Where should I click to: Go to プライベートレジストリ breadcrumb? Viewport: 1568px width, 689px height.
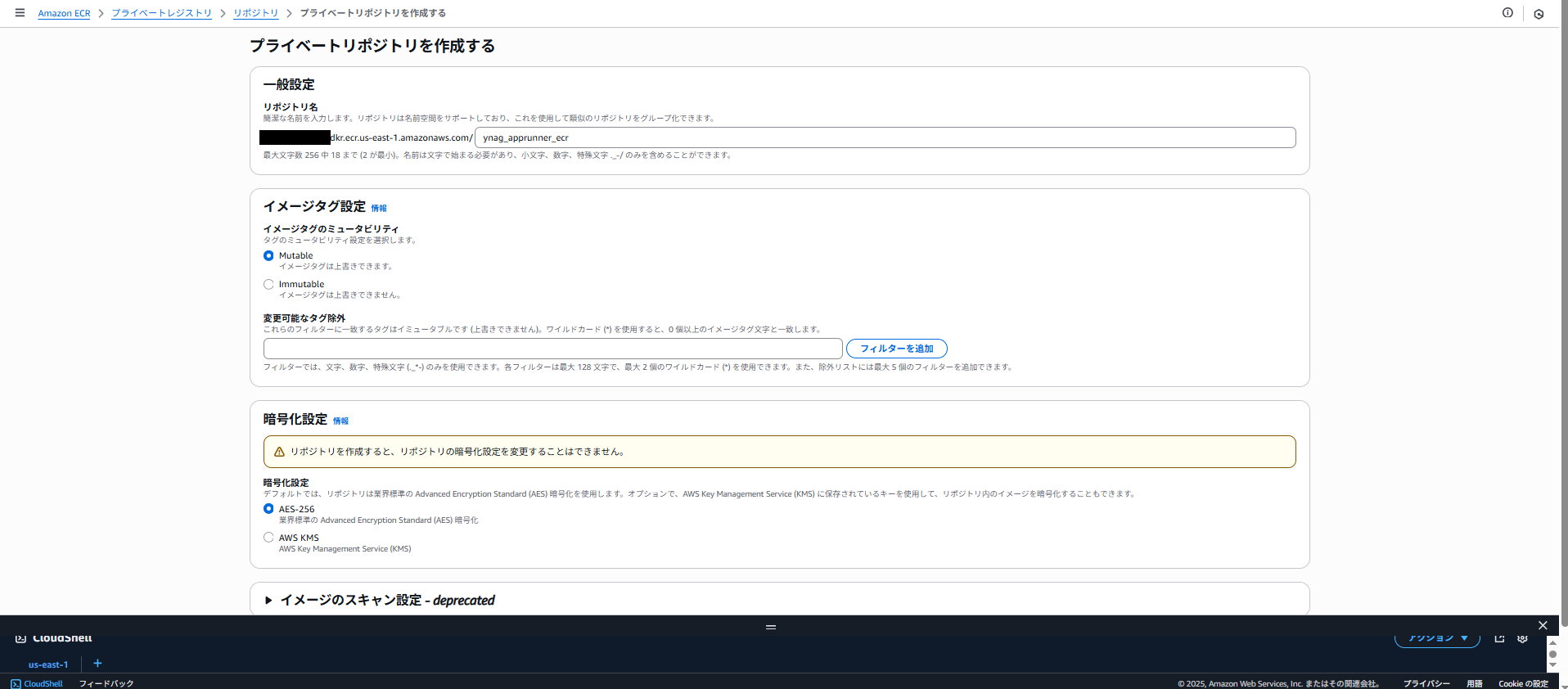point(161,13)
